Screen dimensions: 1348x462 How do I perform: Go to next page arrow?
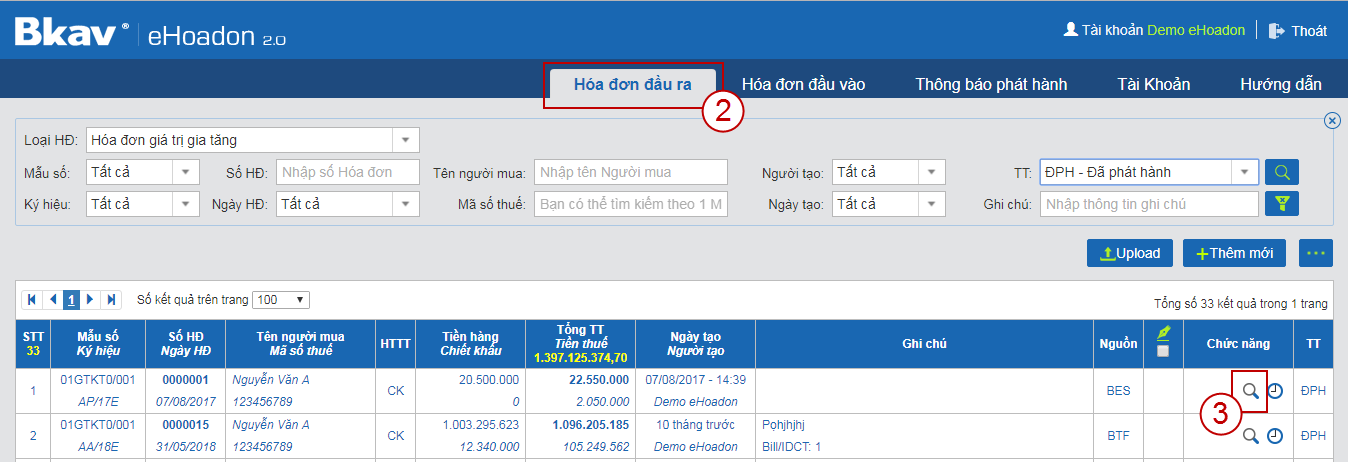(x=91, y=299)
